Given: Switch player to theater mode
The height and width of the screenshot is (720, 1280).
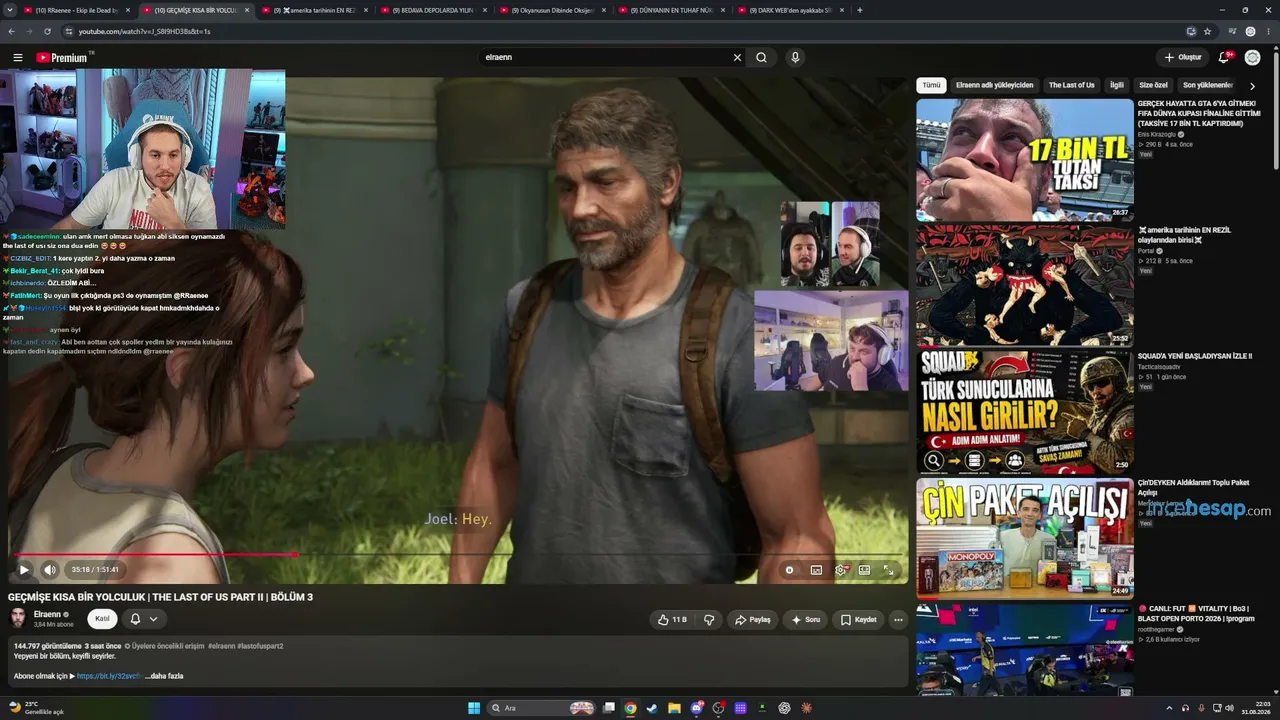Looking at the screenshot, I should pos(865,570).
